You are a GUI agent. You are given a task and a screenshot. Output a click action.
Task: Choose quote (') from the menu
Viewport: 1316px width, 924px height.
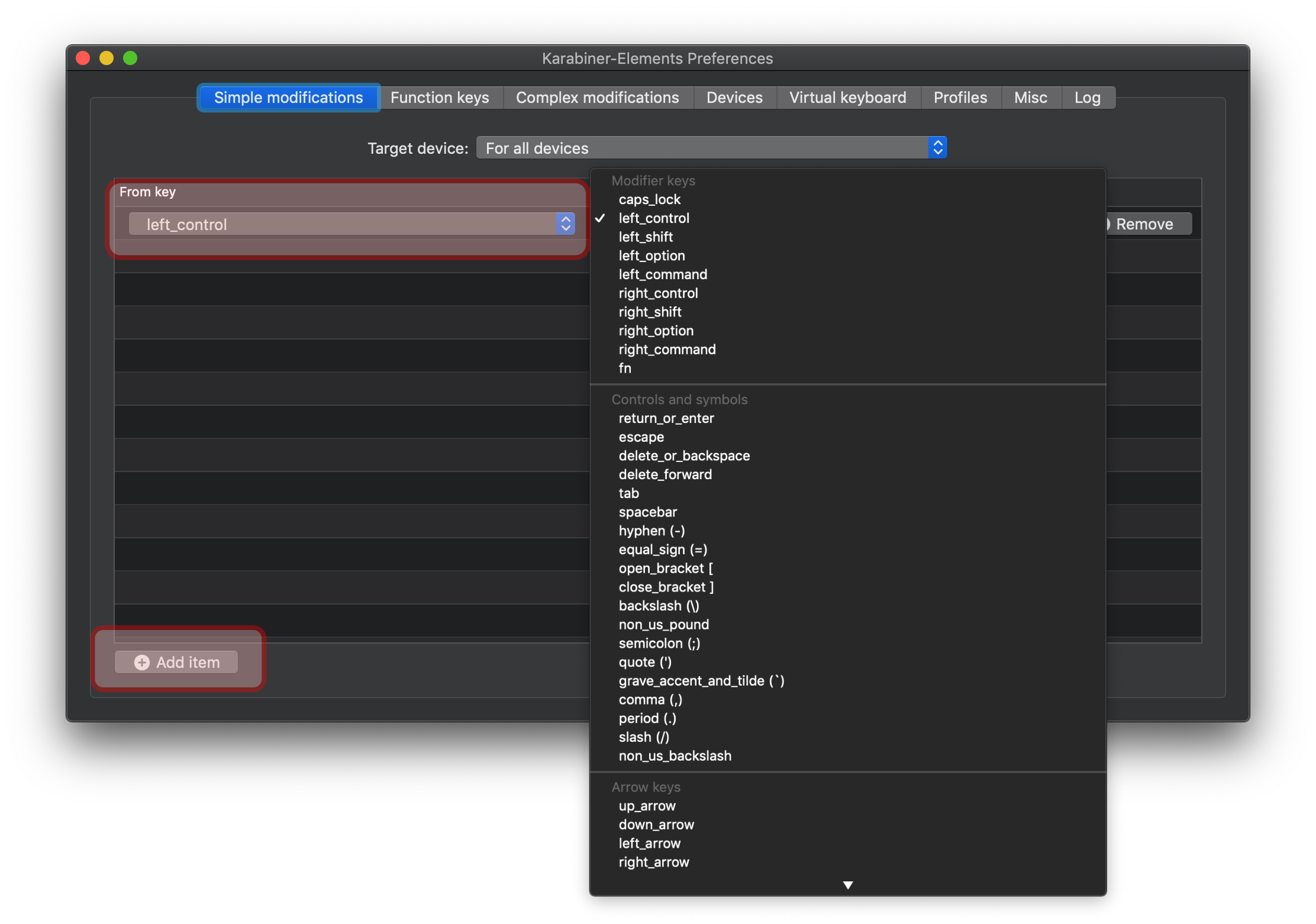[x=847, y=662]
